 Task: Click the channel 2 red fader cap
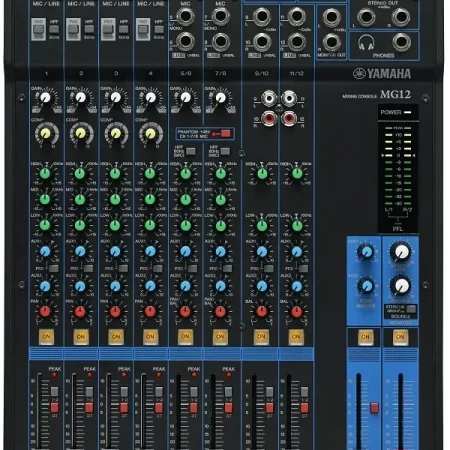89,407
